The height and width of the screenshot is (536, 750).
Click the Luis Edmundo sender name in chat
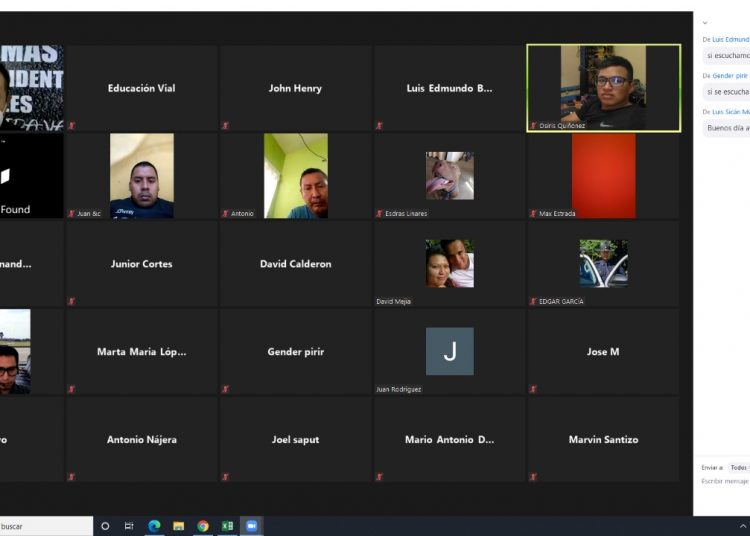(x=730, y=39)
